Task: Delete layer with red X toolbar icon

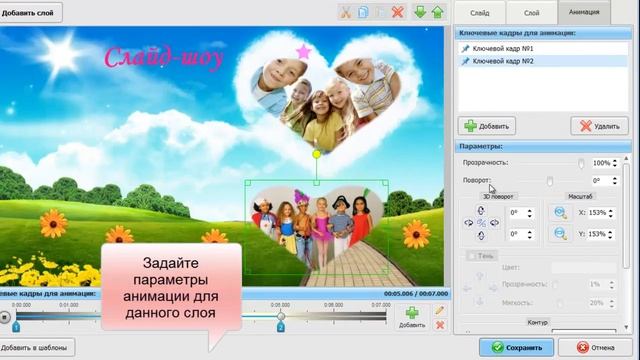Action: 398,12
